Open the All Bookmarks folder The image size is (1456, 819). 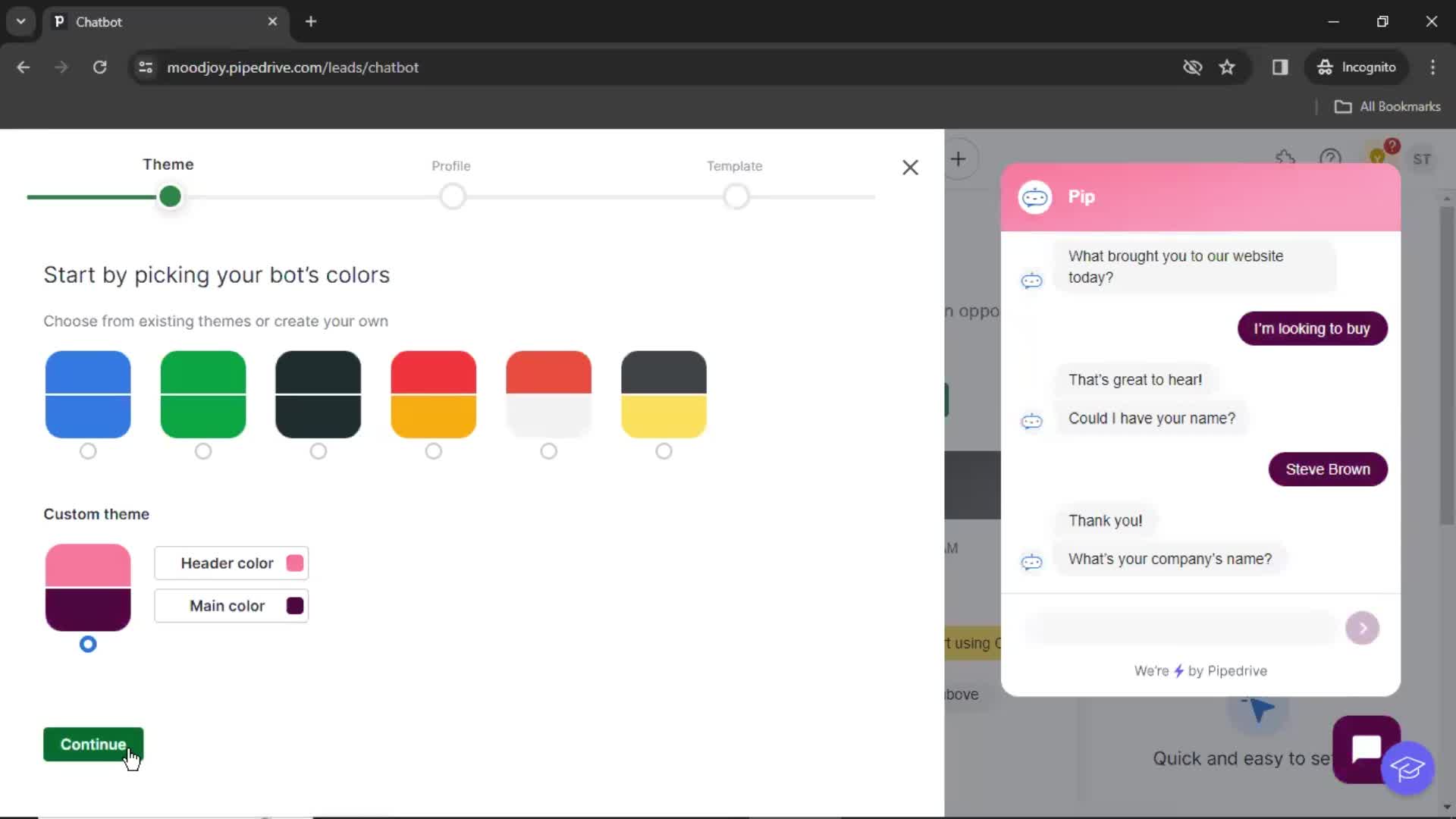pyautogui.click(x=1388, y=107)
